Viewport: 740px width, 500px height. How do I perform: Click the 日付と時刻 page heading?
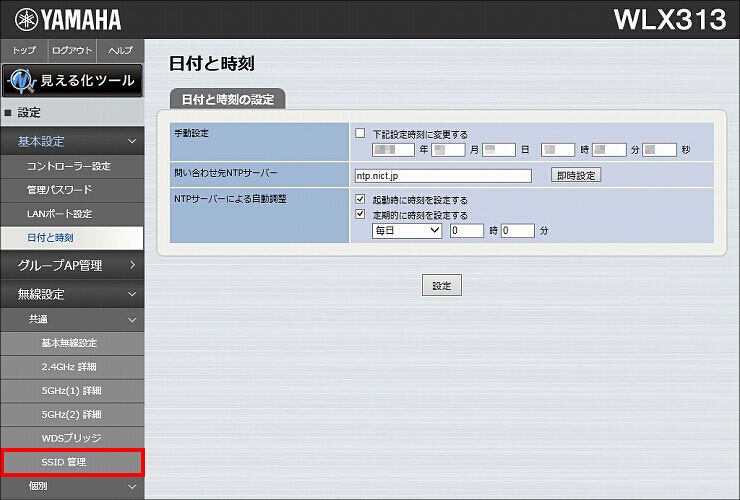pos(211,63)
